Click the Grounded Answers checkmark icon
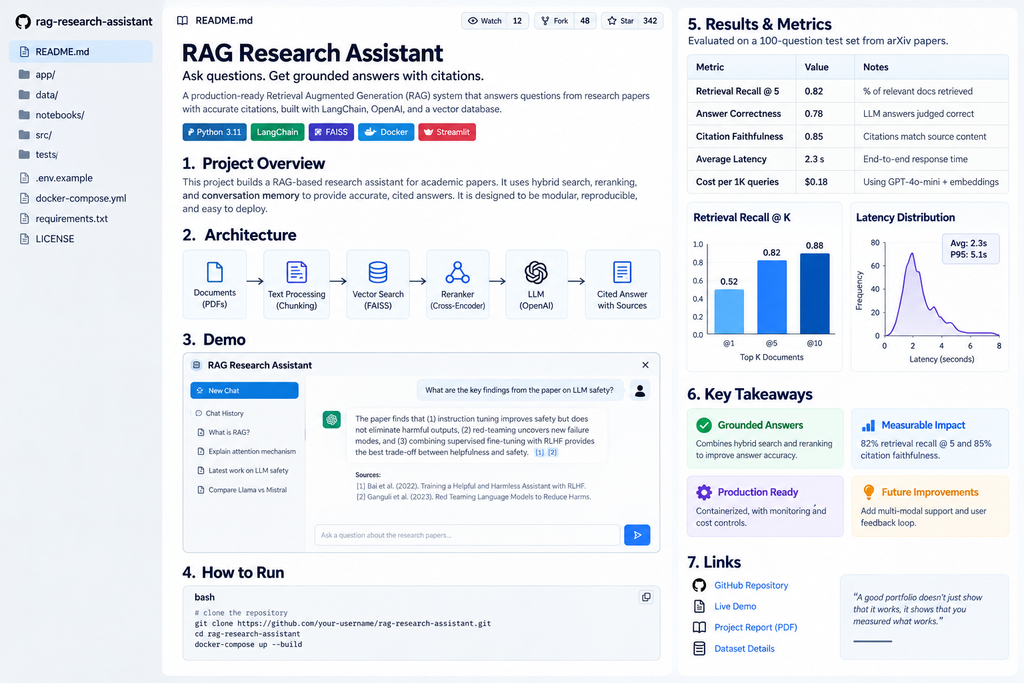1024x683 pixels. pos(703,425)
